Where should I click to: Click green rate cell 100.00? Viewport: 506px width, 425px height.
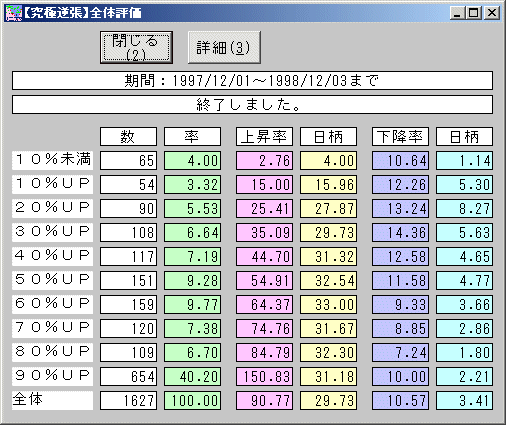tap(192, 400)
